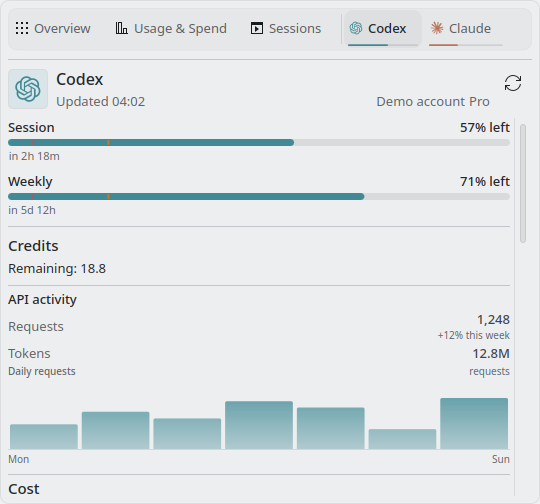Image resolution: width=540 pixels, height=504 pixels.
Task: Click 'in 5d 12h' reset time
Action: [x=32, y=210]
